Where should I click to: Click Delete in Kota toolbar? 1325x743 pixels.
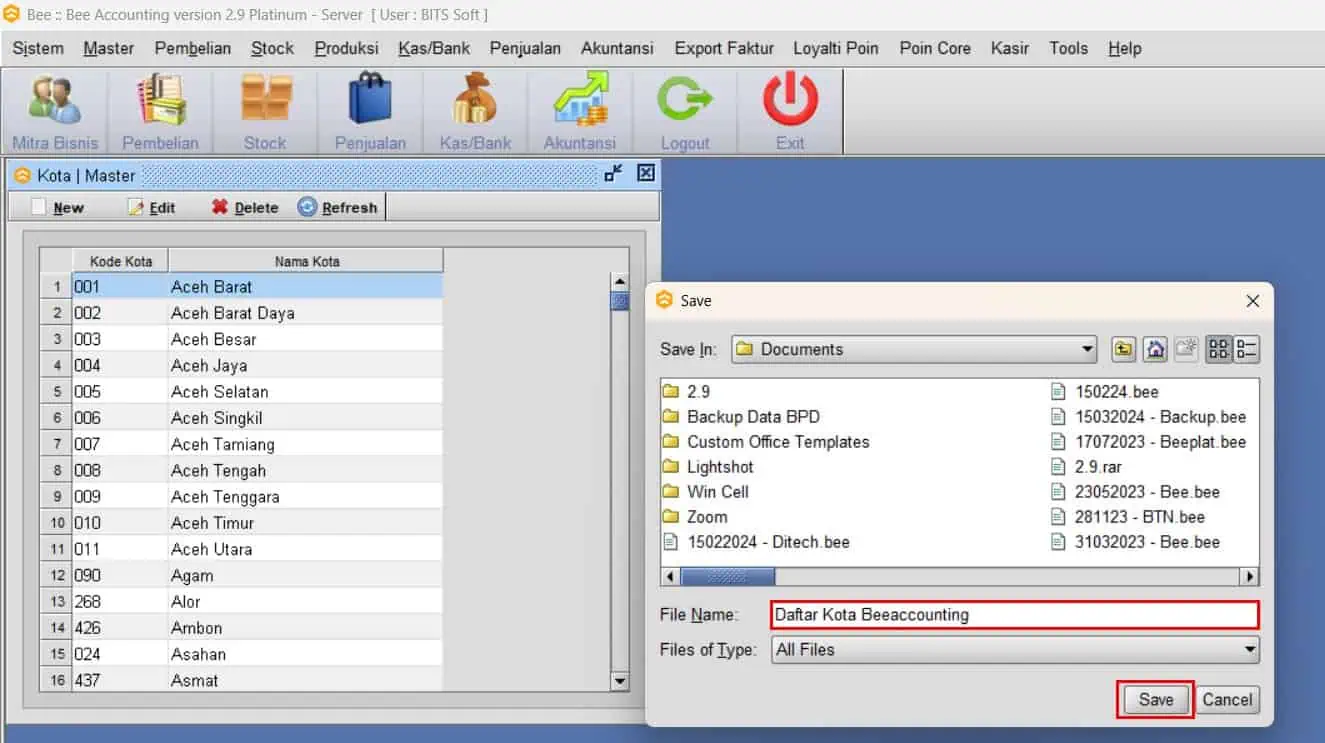pos(245,207)
